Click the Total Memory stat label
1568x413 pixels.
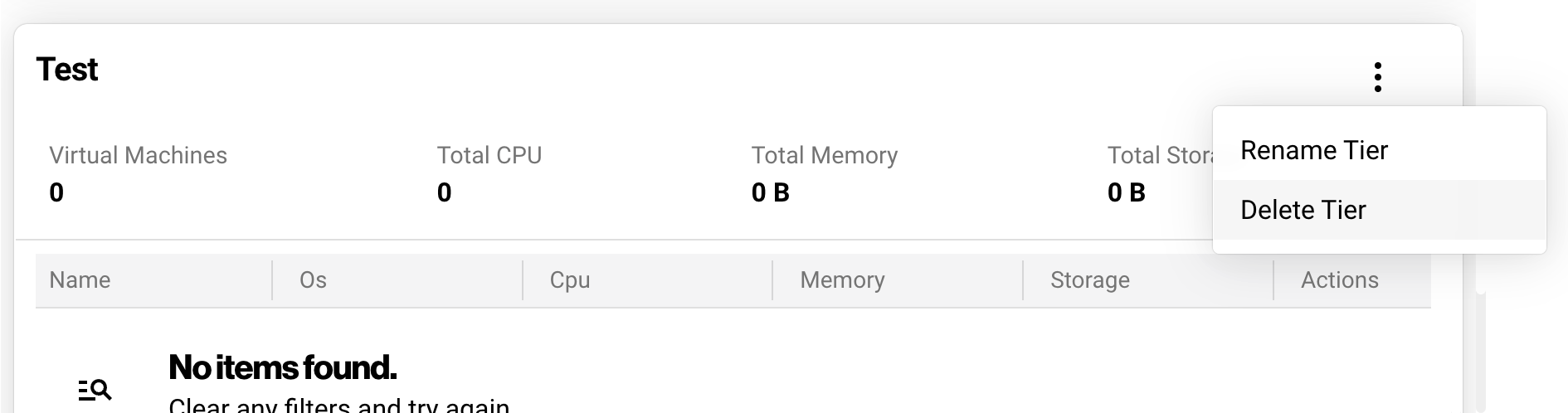tap(824, 155)
